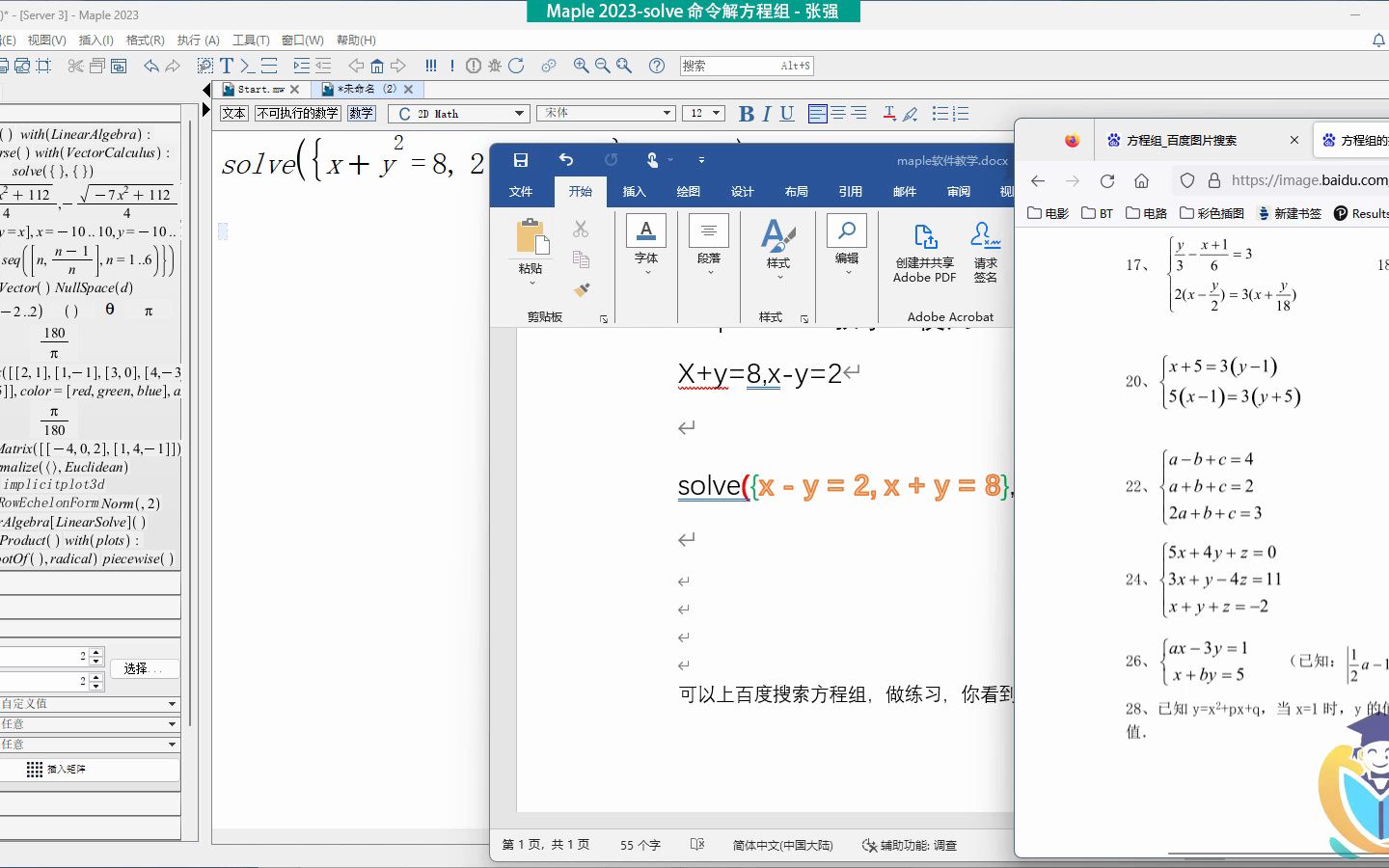This screenshot has width=1389, height=868.
Task: Open the 新建书签 bookmark in Firefox
Action: click(1289, 213)
